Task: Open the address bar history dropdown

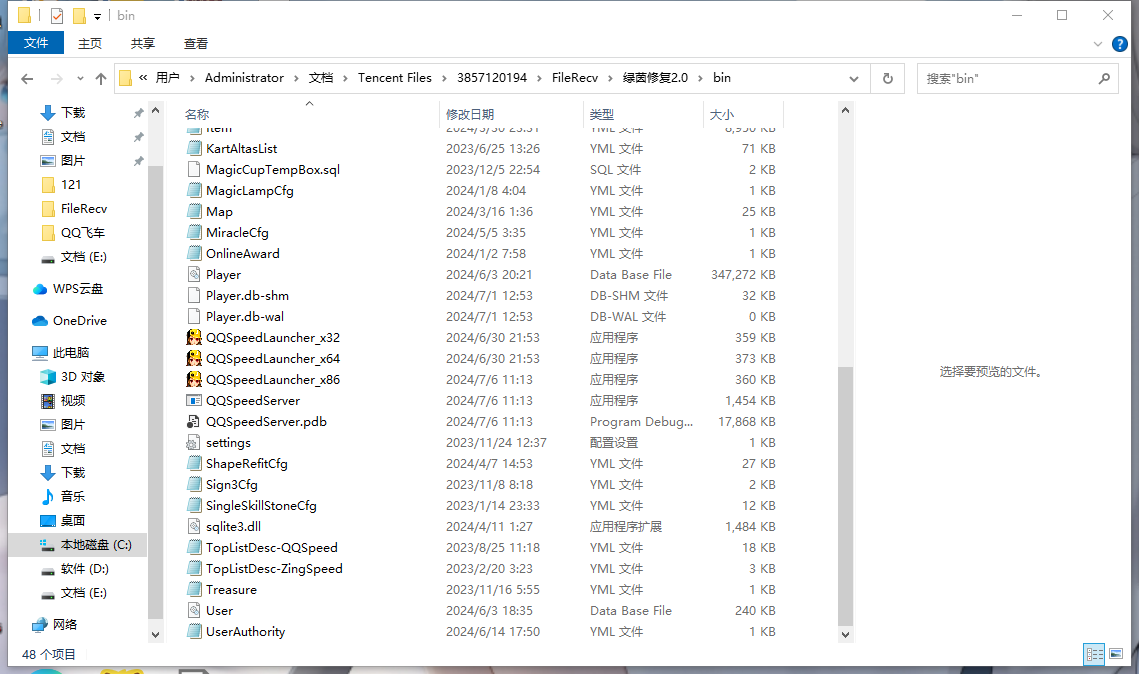Action: [854, 78]
